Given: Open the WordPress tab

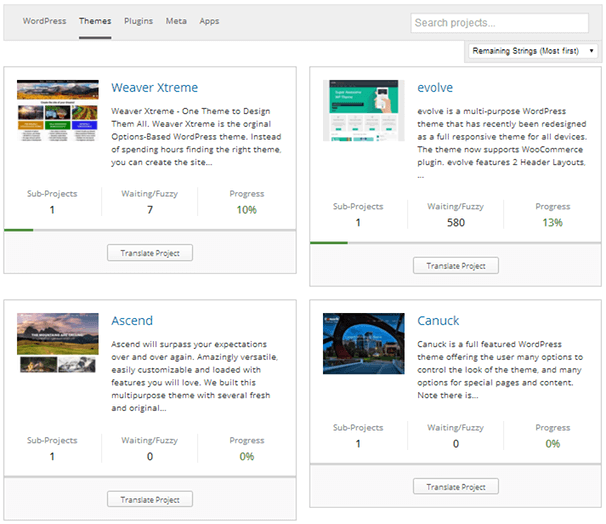Looking at the screenshot, I should tap(44, 21).
